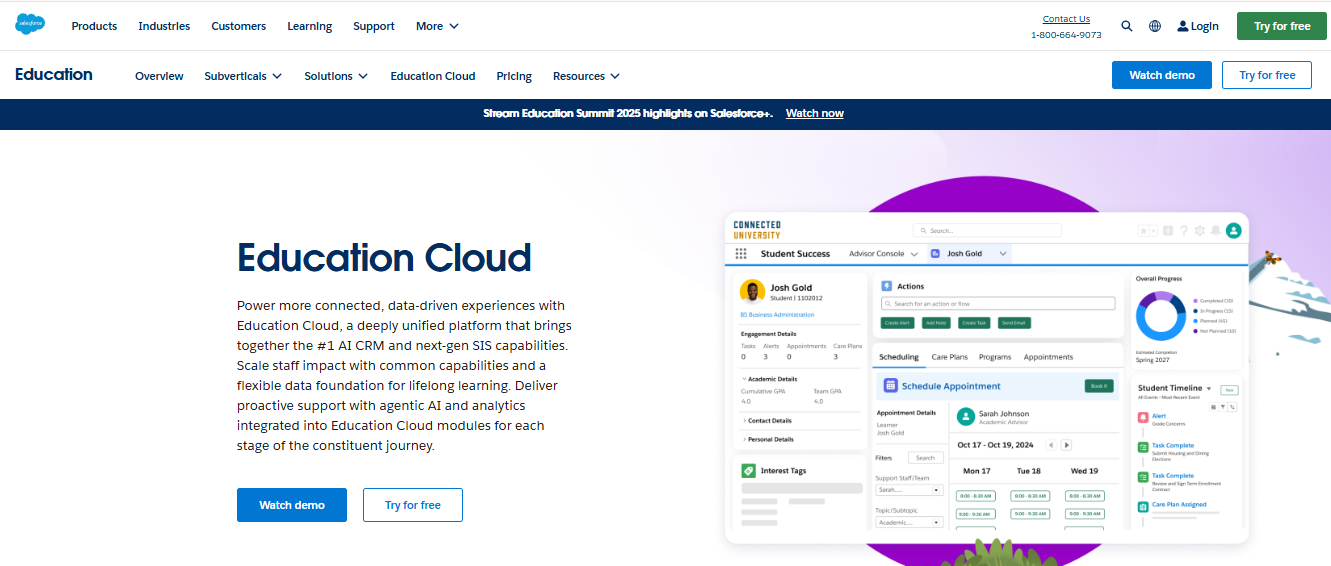Open the Contact Us link
The image size is (1331, 566).
[1066, 19]
